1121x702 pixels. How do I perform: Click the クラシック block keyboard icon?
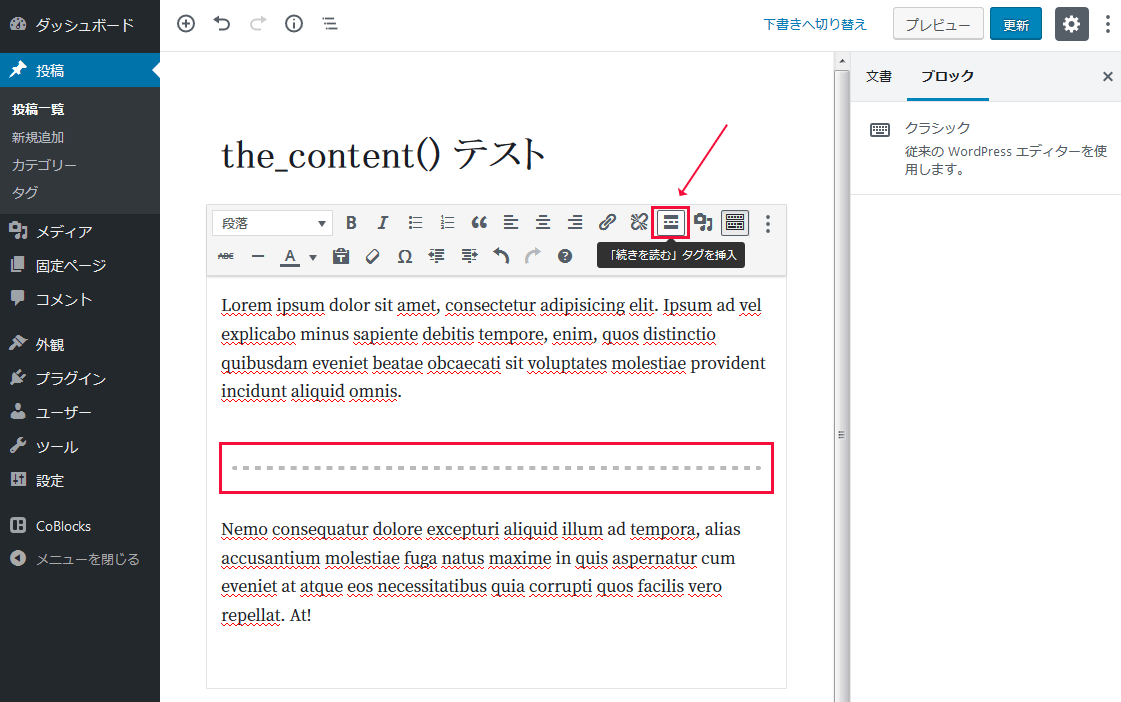coord(880,129)
